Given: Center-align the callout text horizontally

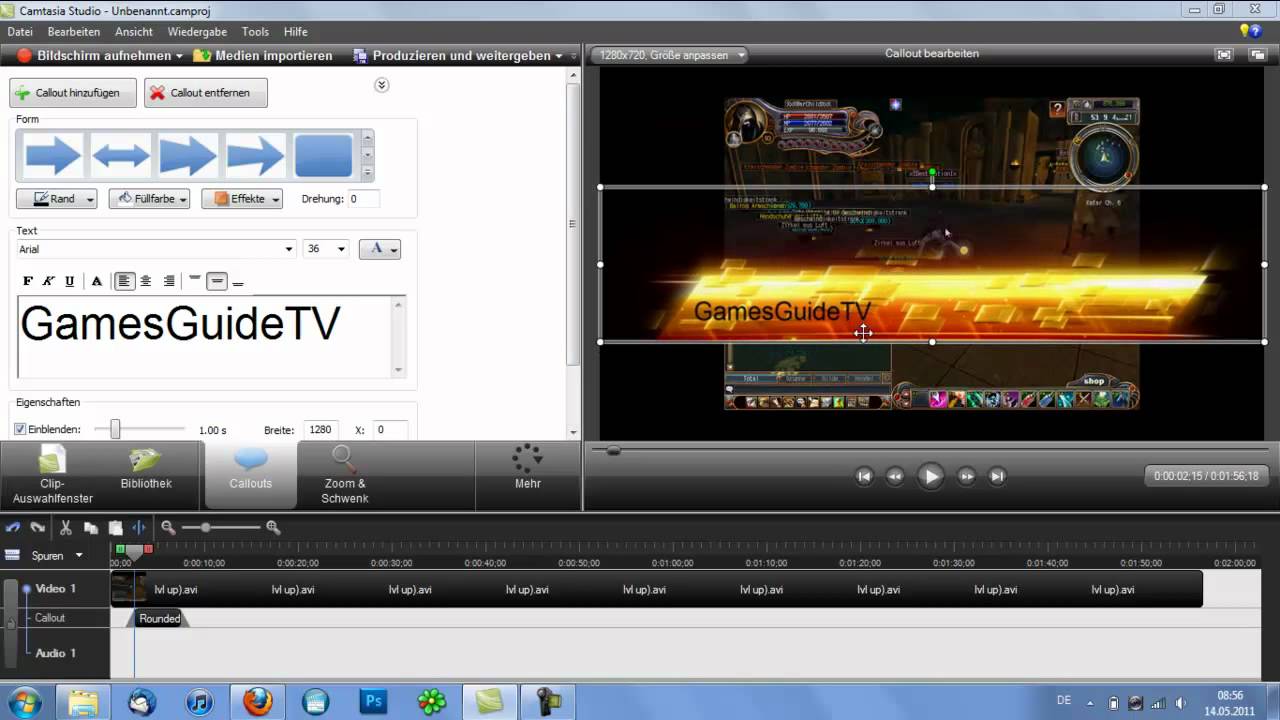Looking at the screenshot, I should pos(146,281).
